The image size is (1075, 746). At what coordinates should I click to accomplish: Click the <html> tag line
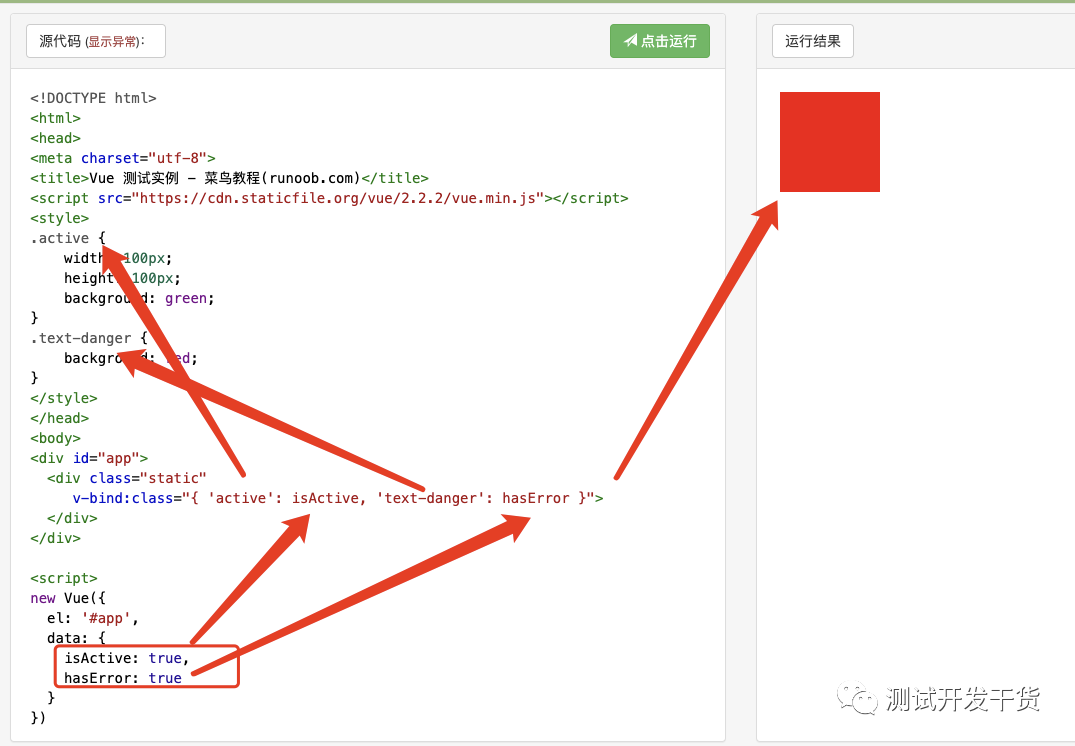56,119
